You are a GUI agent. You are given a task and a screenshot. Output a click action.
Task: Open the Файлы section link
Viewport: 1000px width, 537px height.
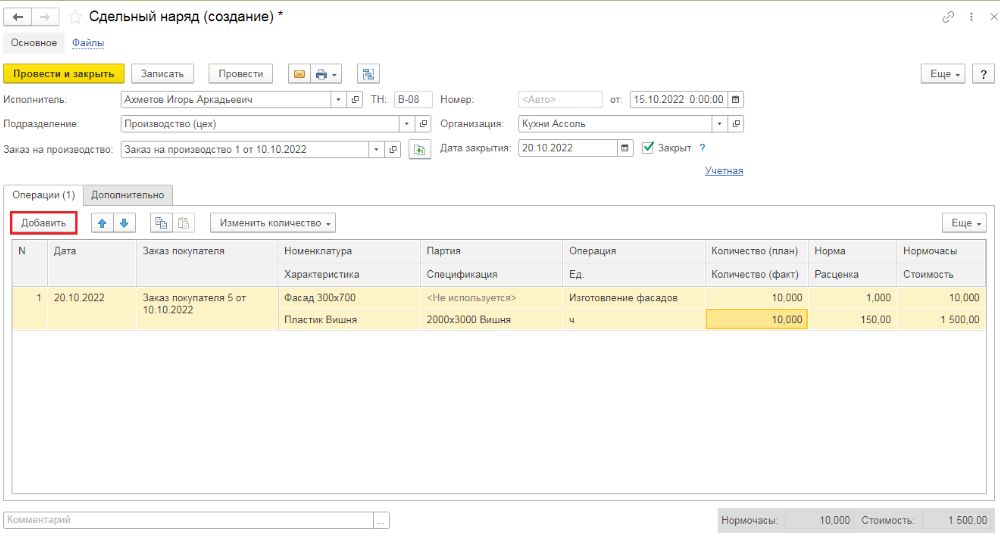(88, 43)
